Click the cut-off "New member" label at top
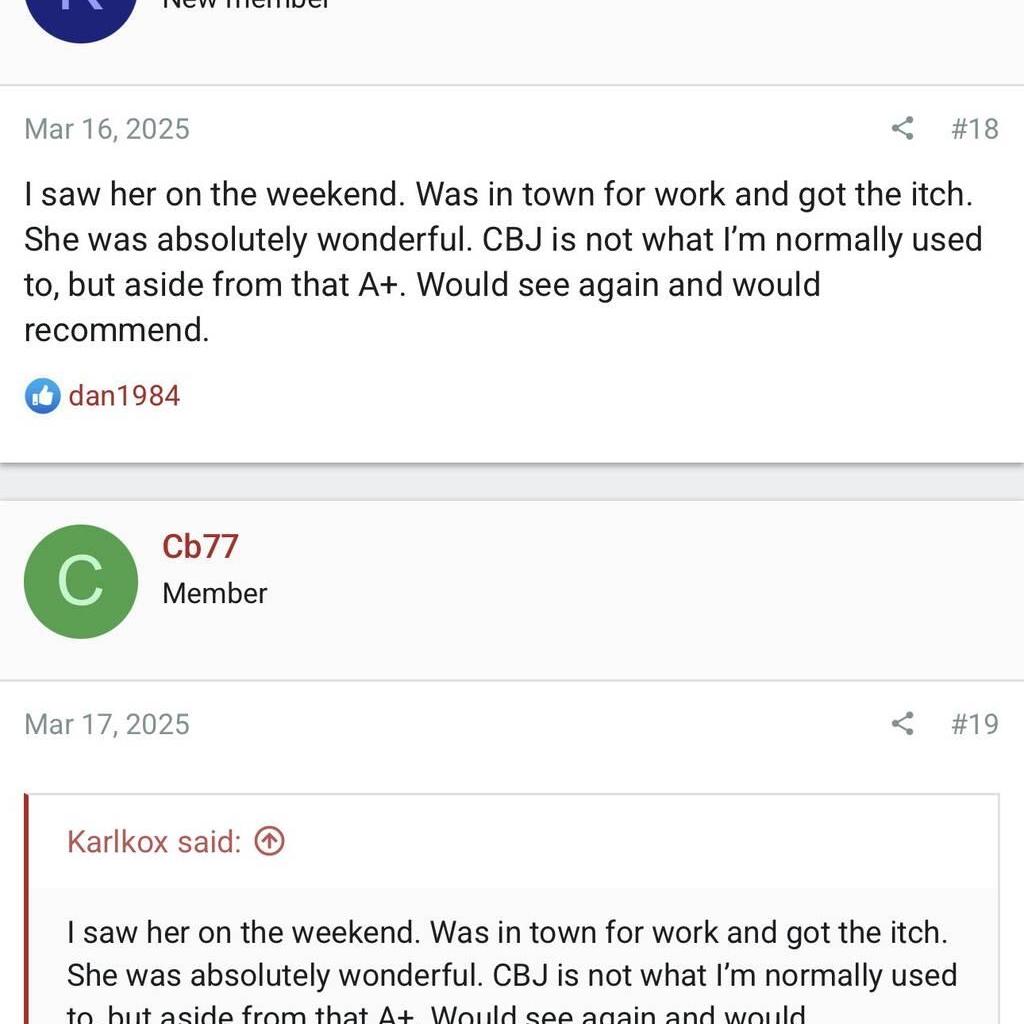 tap(246, 5)
